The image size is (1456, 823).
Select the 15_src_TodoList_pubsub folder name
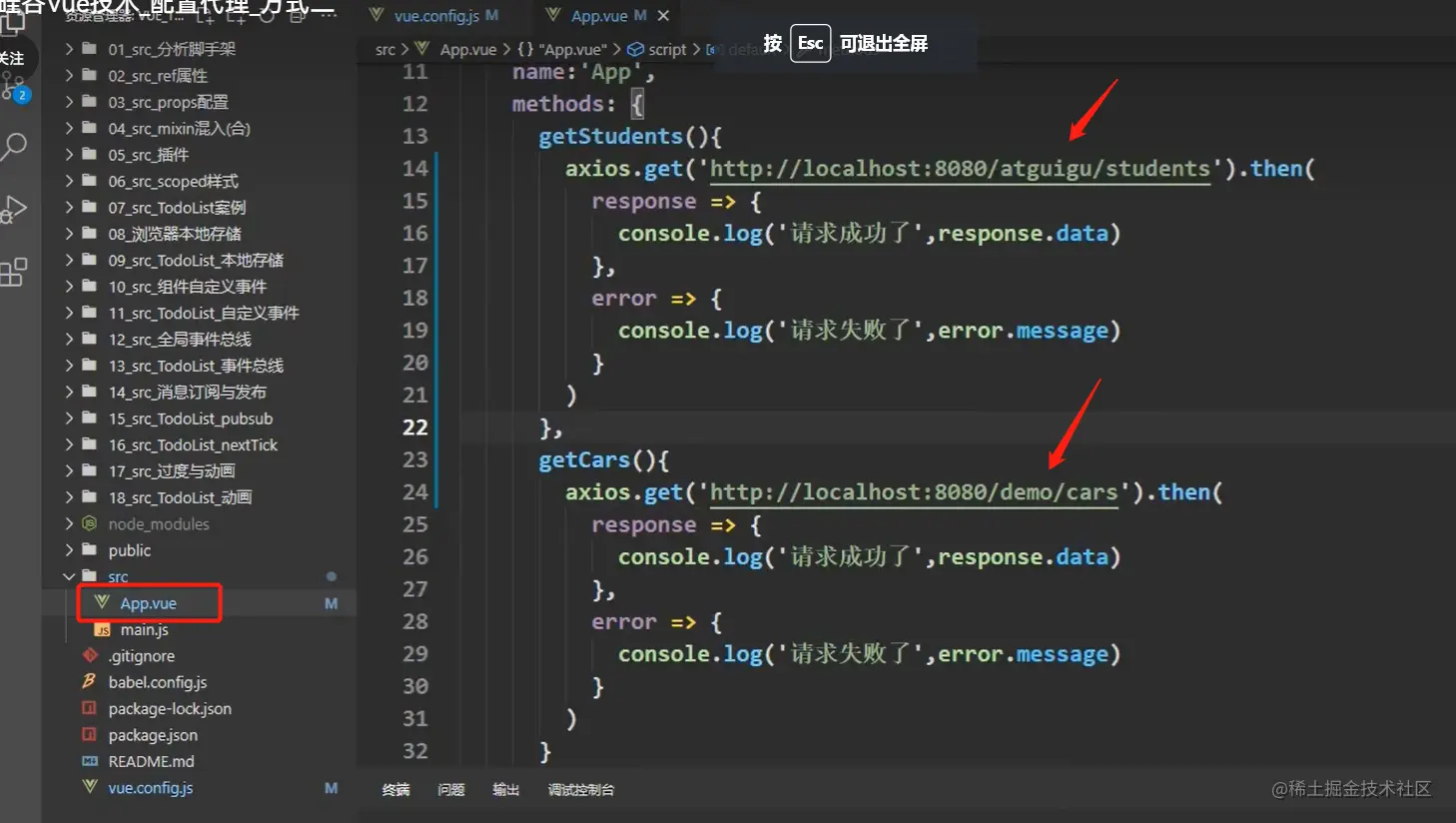point(191,418)
